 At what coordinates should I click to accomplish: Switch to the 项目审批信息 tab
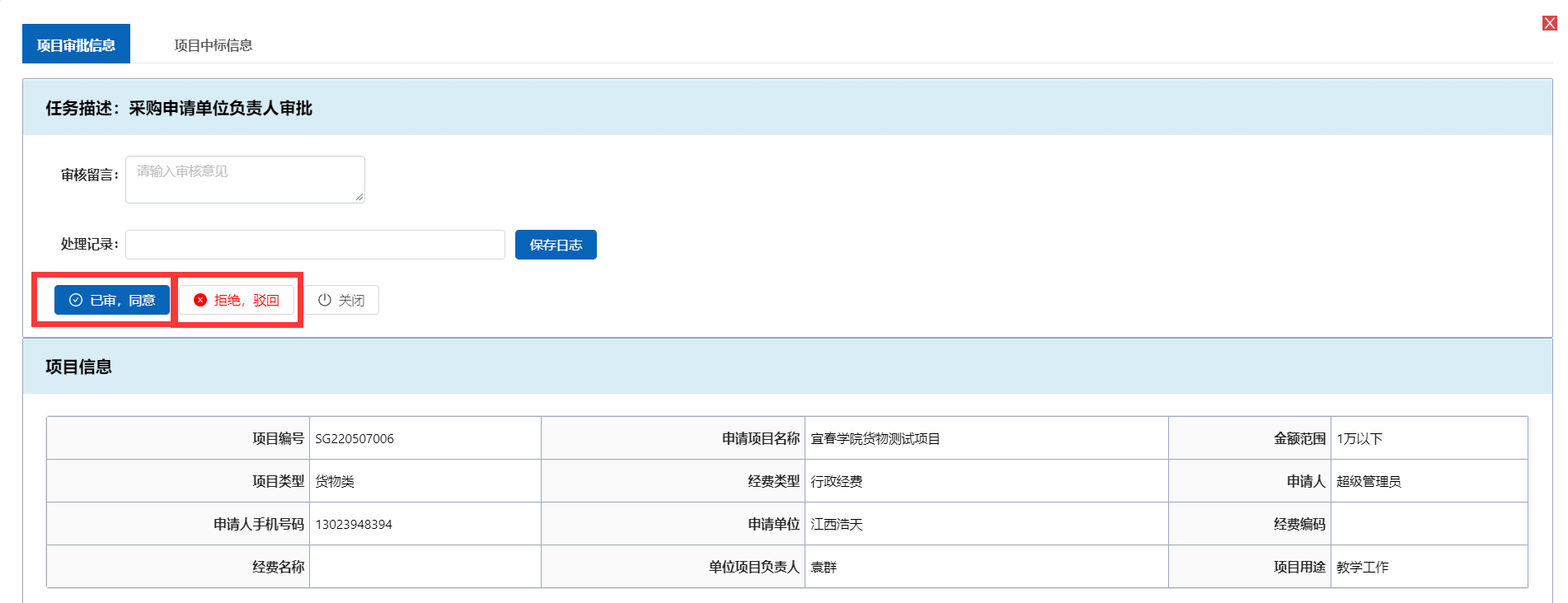point(76,44)
